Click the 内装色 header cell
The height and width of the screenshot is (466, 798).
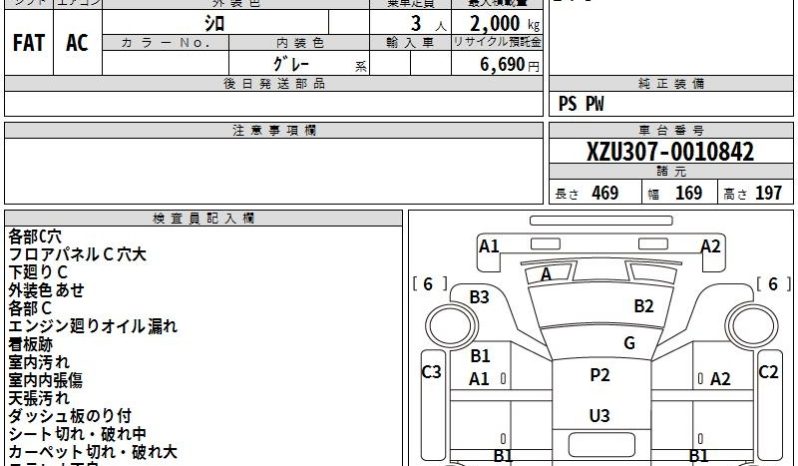tap(299, 43)
